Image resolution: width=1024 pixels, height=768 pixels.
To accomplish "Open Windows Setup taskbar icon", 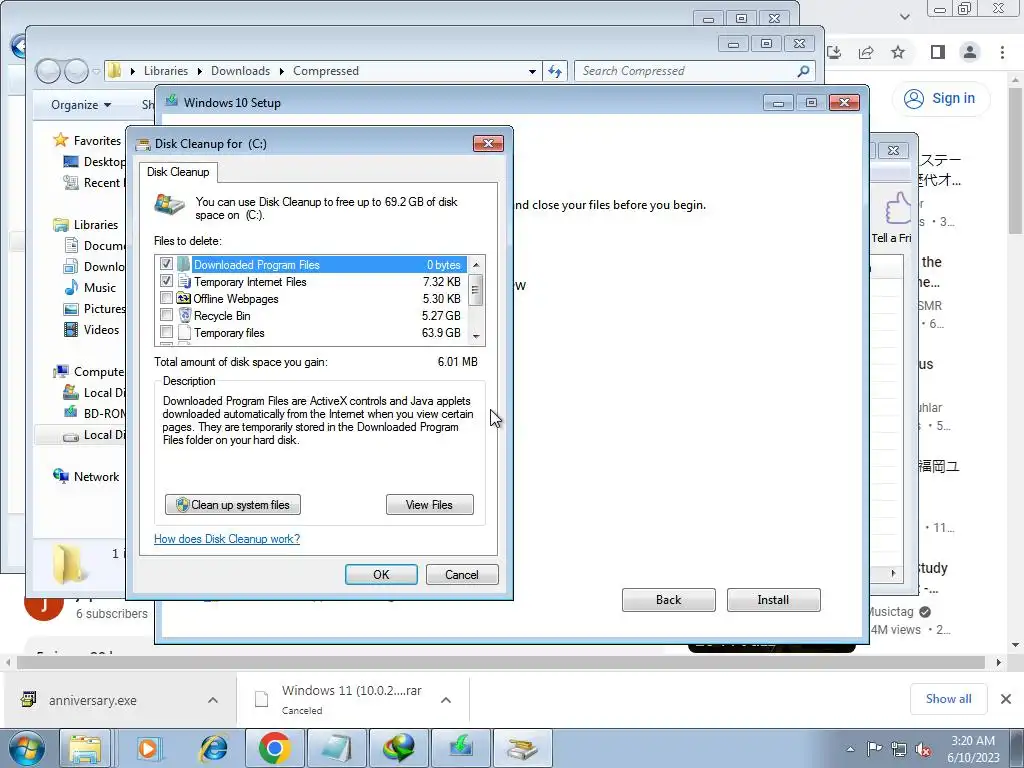I will coord(461,748).
